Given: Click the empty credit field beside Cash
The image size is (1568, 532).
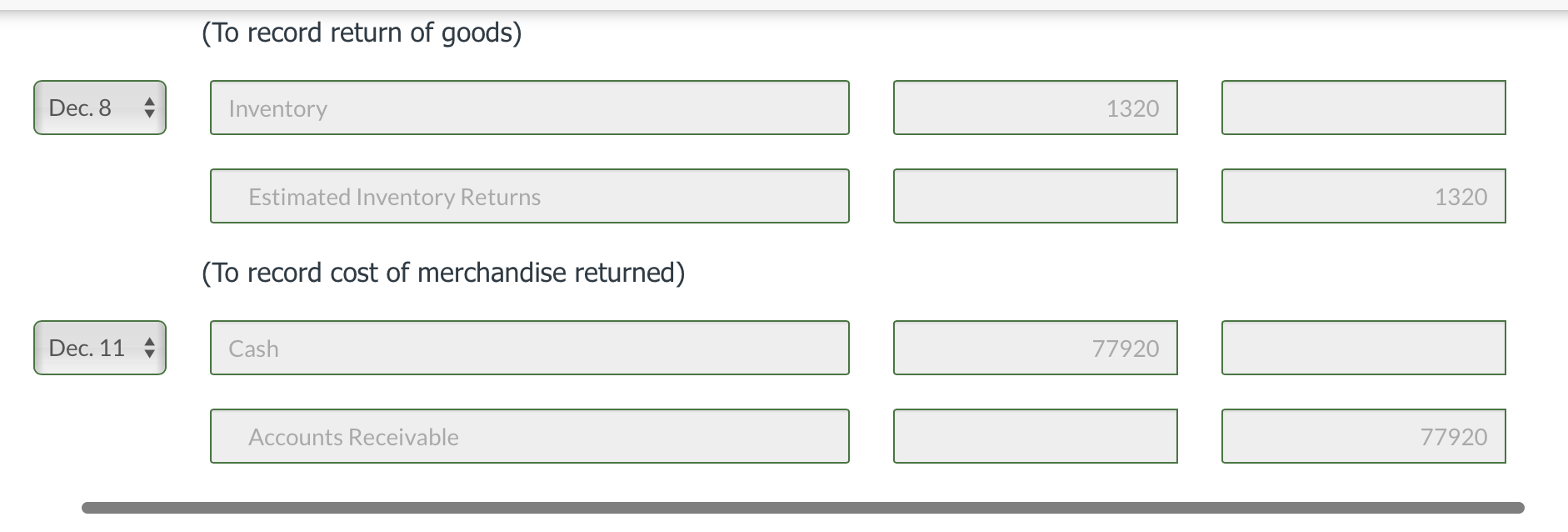Looking at the screenshot, I should coord(1362,347).
